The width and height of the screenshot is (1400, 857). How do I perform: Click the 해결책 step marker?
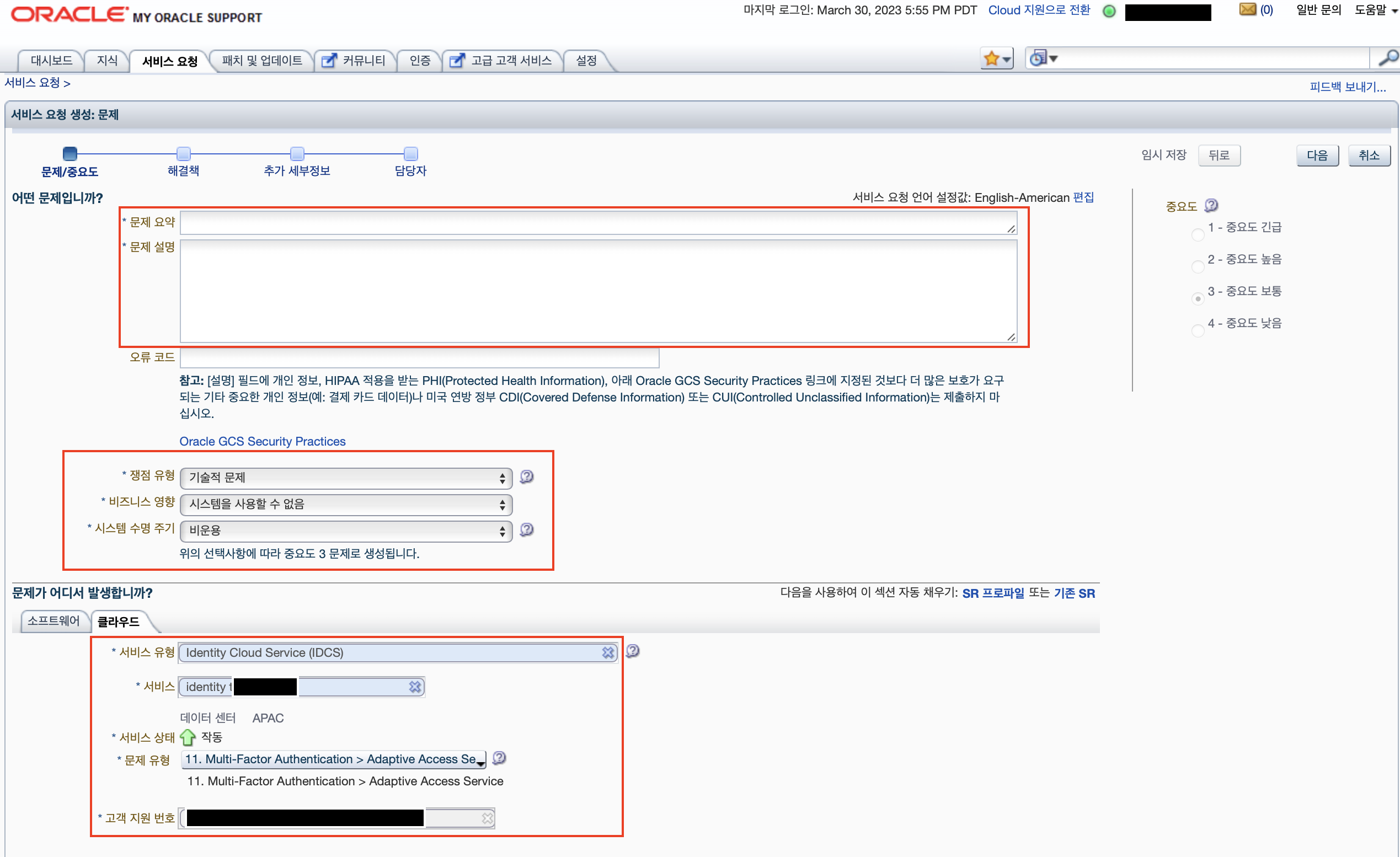pyautogui.click(x=184, y=153)
